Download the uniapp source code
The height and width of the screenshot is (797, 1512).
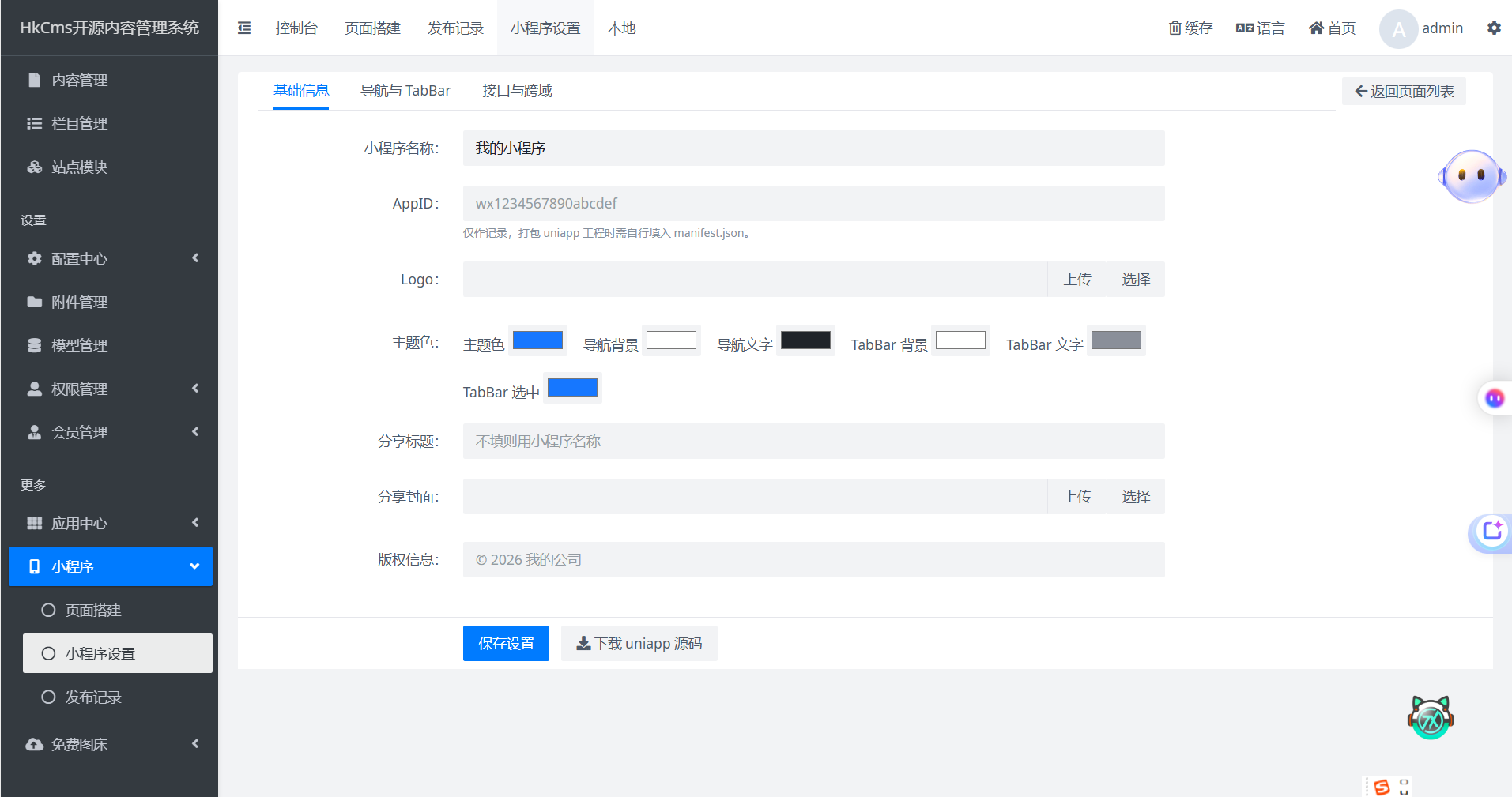tap(639, 643)
